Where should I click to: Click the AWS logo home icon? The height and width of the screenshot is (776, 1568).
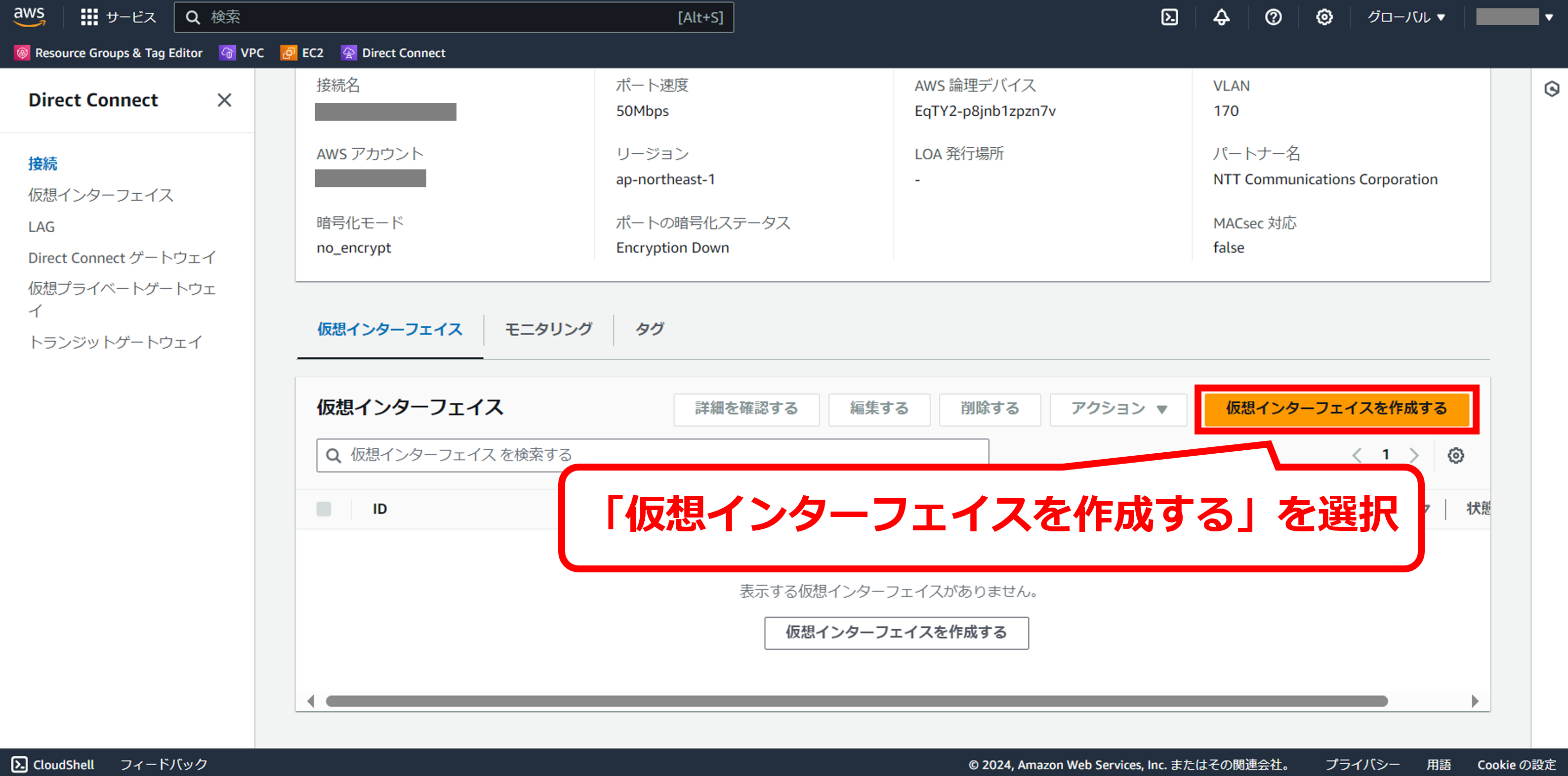[29, 17]
